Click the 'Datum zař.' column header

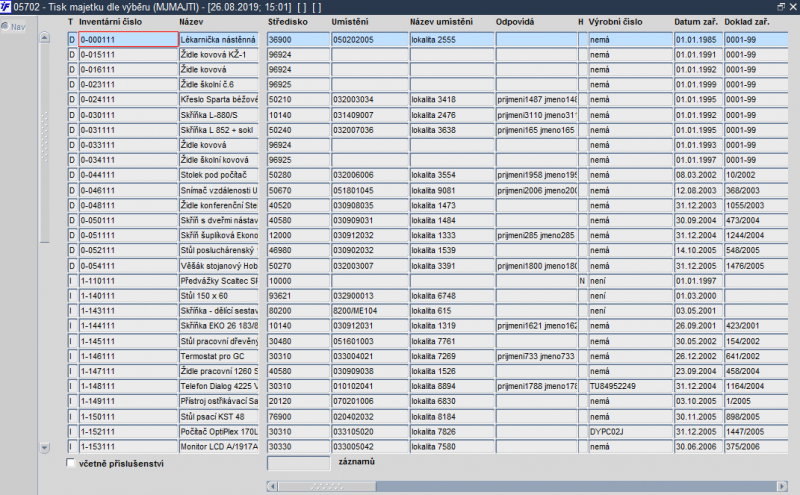pyautogui.click(x=695, y=22)
